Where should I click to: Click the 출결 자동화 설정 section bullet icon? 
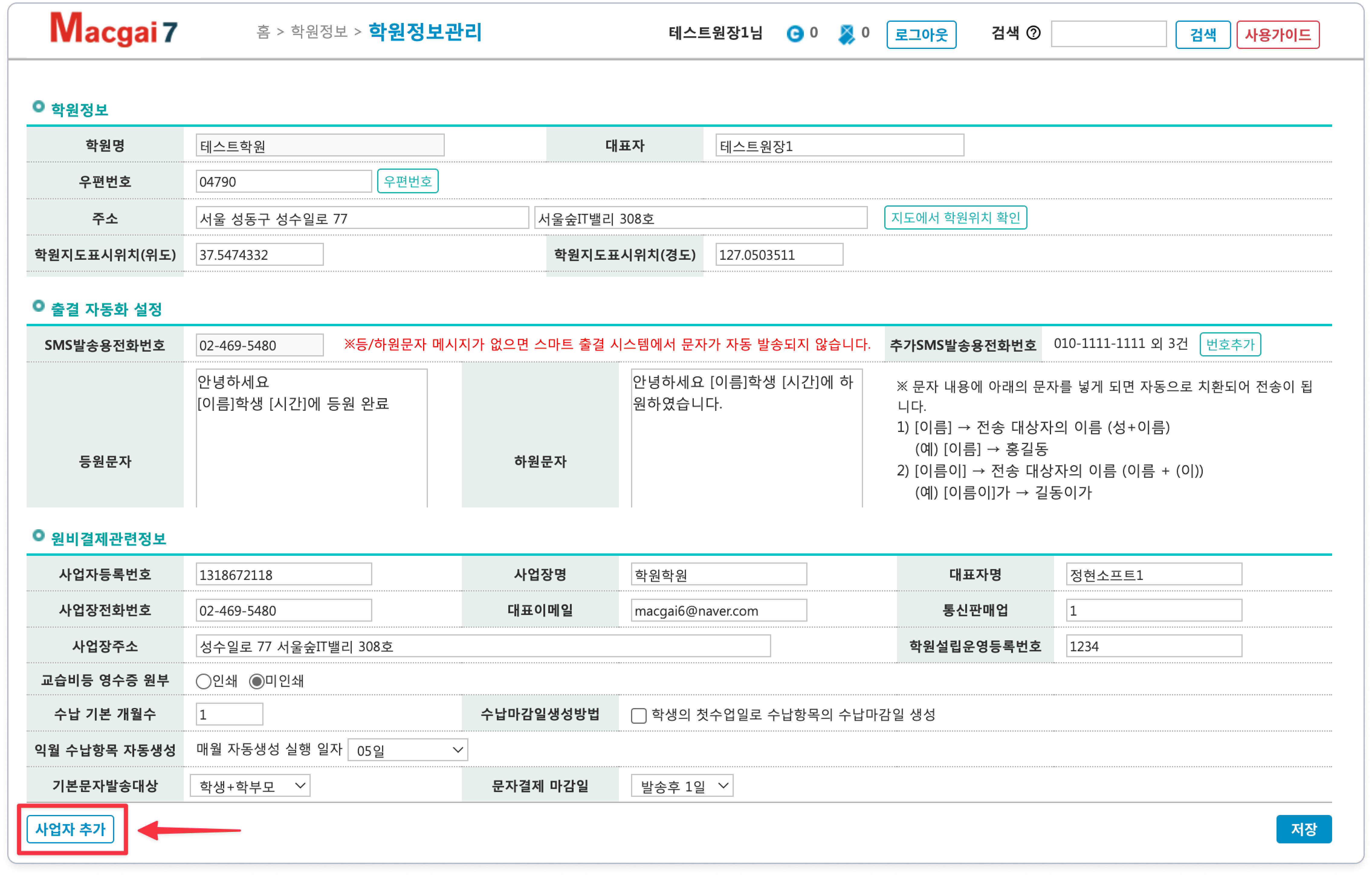point(38,306)
